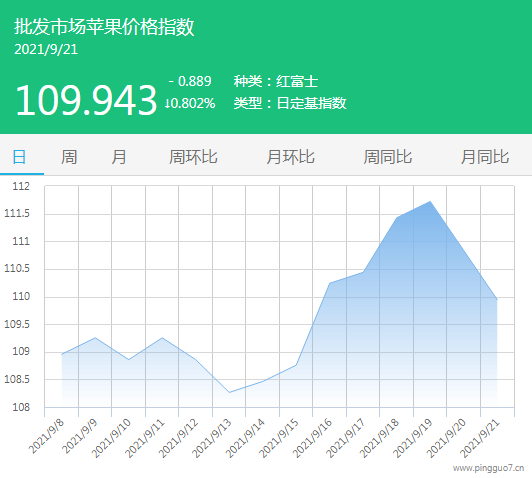Viewport: 532px width, 478px height.
Task: Click the 类型：日定基指数 type label
Action: click(x=290, y=103)
